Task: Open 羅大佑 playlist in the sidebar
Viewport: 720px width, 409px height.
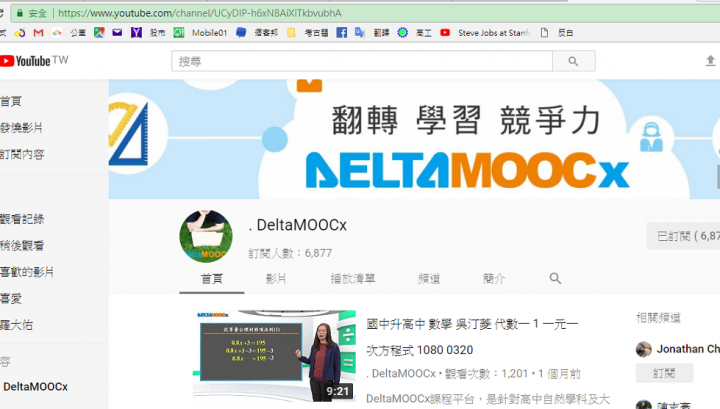Action: [x=17, y=325]
